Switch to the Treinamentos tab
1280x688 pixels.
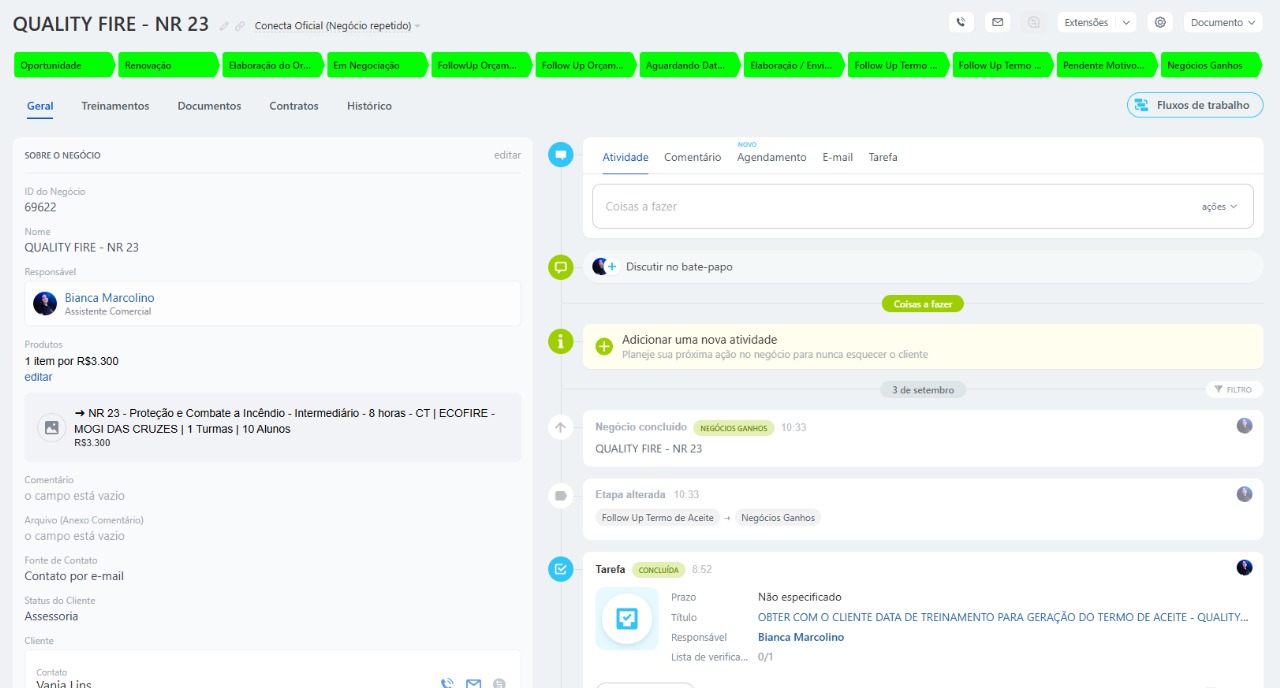click(115, 106)
